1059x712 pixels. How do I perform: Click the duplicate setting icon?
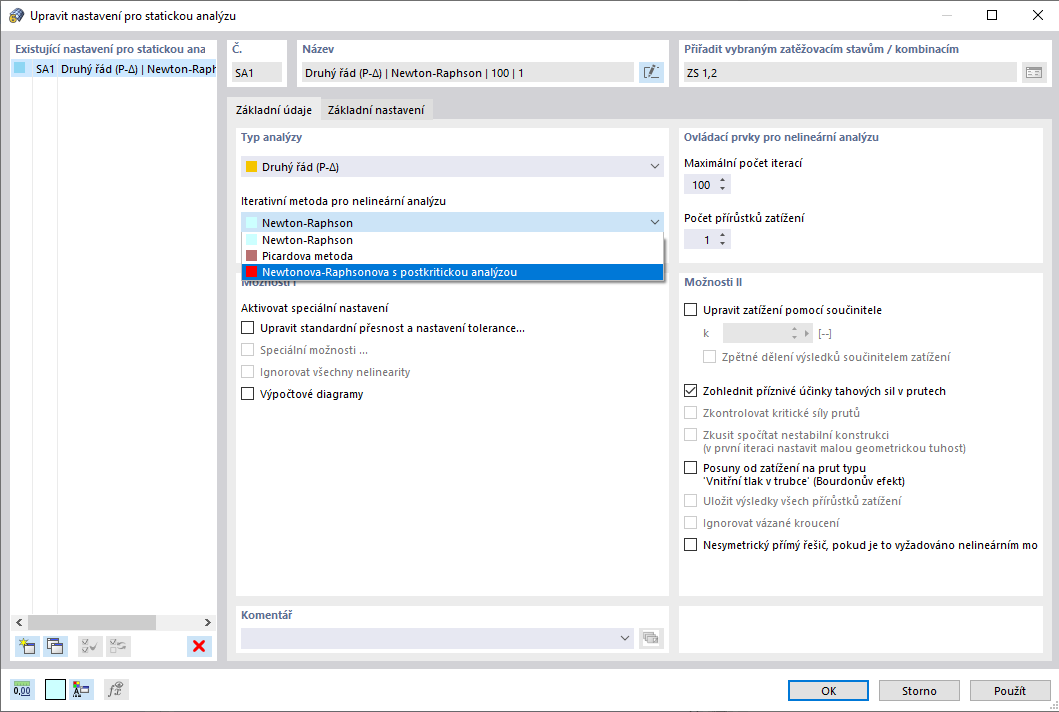55,646
